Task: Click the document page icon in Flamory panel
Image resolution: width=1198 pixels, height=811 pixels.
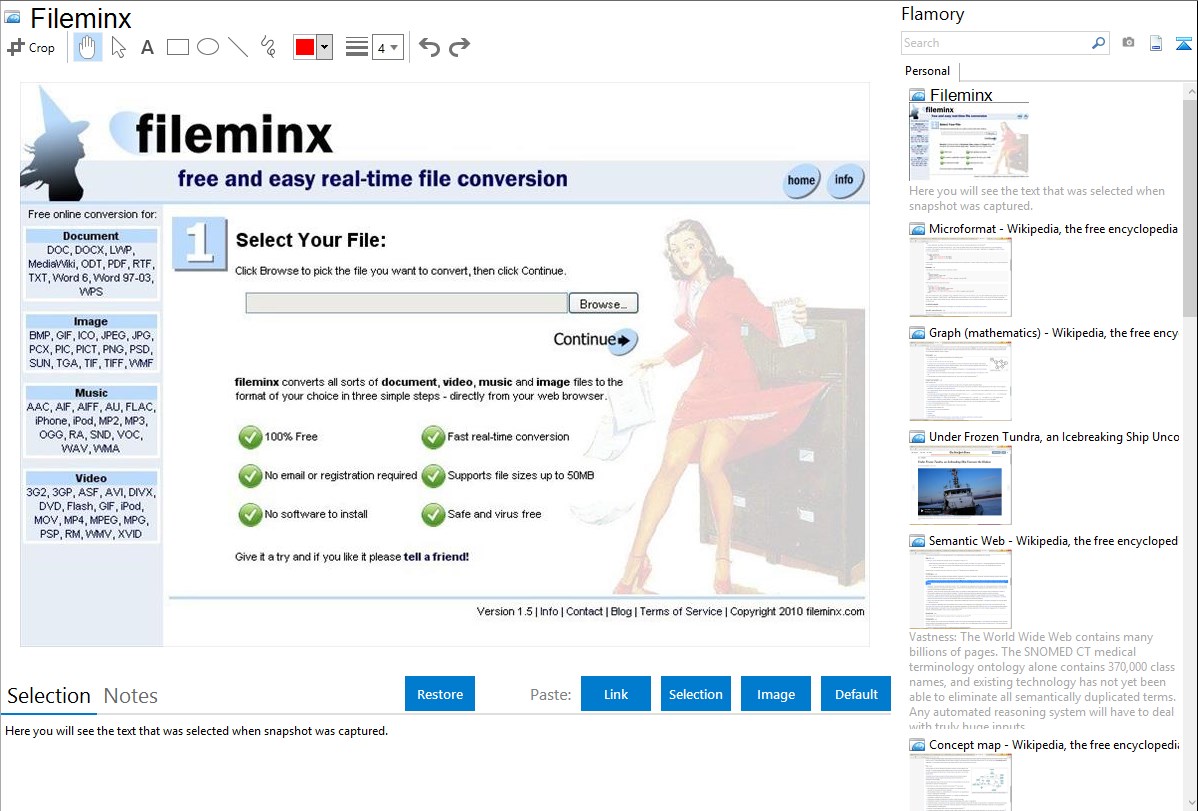Action: (1156, 43)
